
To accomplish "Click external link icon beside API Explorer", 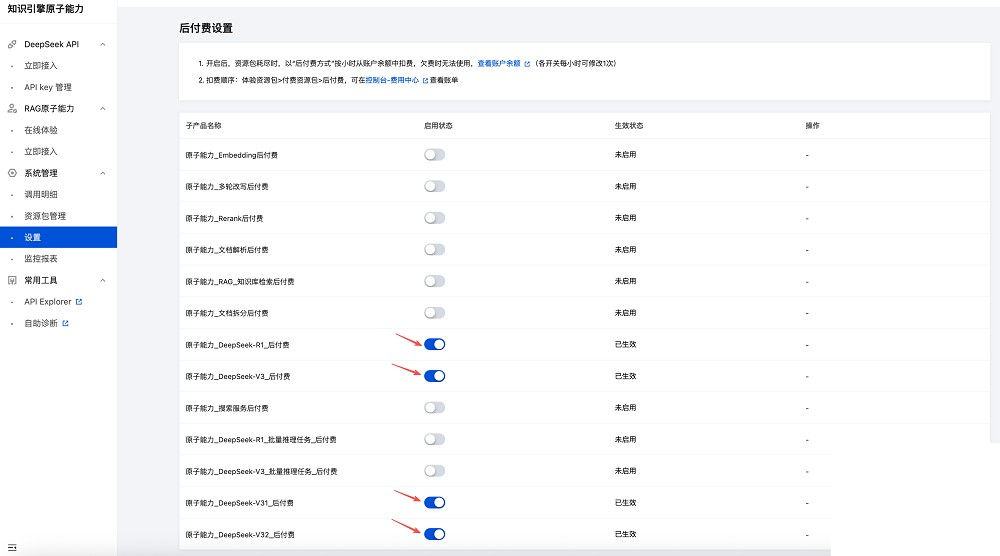I will pyautogui.click(x=79, y=301).
